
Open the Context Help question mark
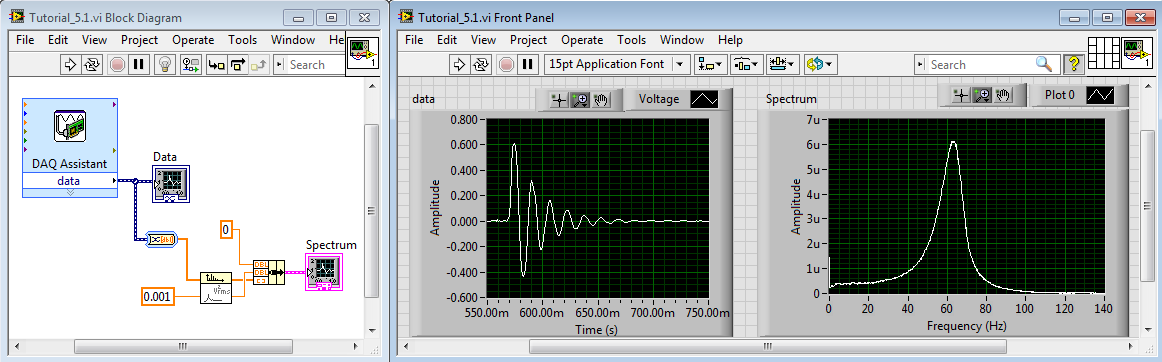(1072, 64)
